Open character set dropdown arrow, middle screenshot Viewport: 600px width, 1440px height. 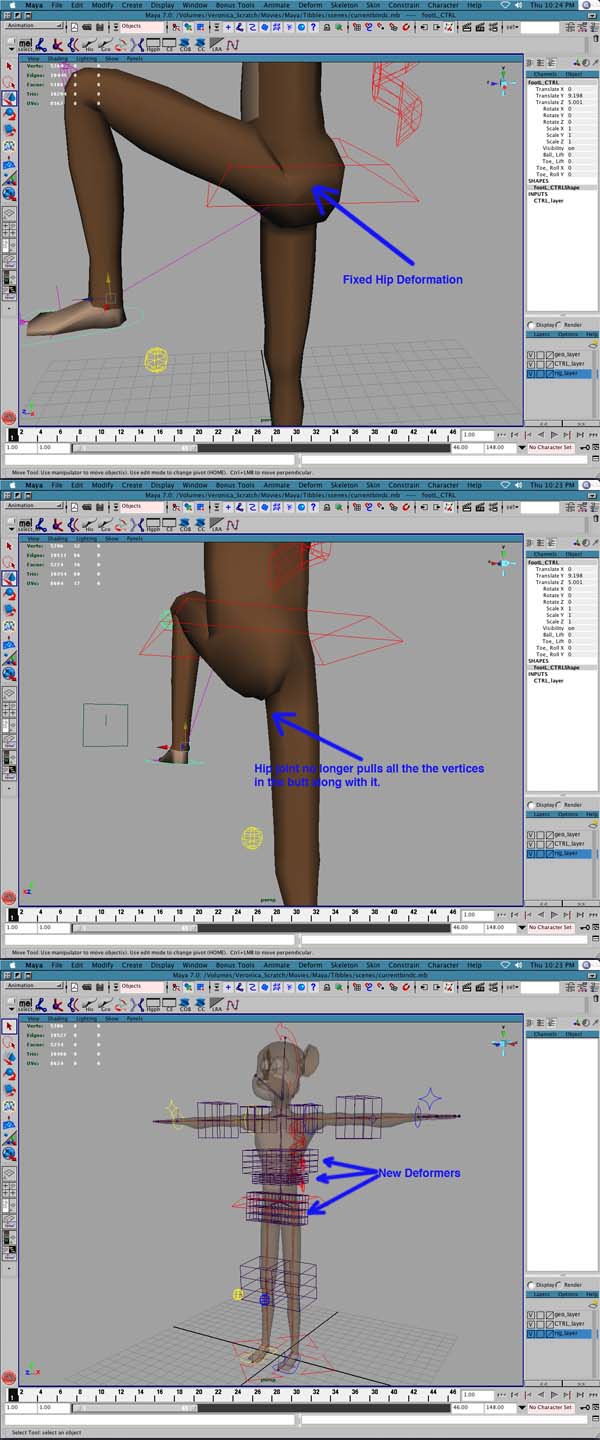pos(523,927)
